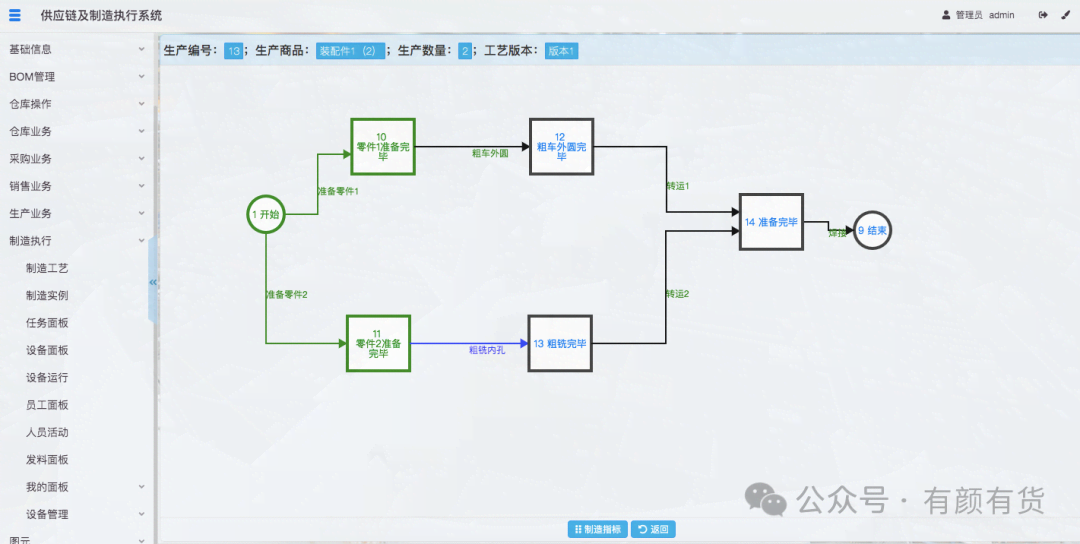Select the "9 结束" end node
Viewport: 1080px width, 544px height.
tap(872, 230)
